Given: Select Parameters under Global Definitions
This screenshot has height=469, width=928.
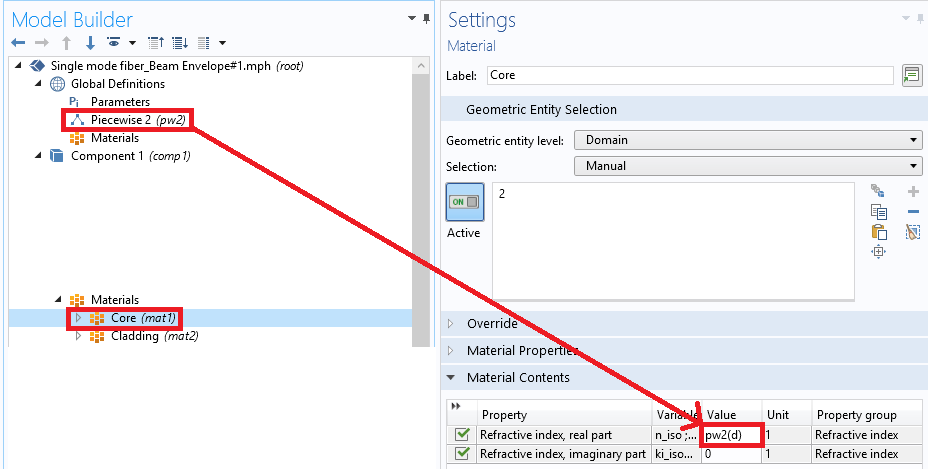Looking at the screenshot, I should [x=120, y=102].
